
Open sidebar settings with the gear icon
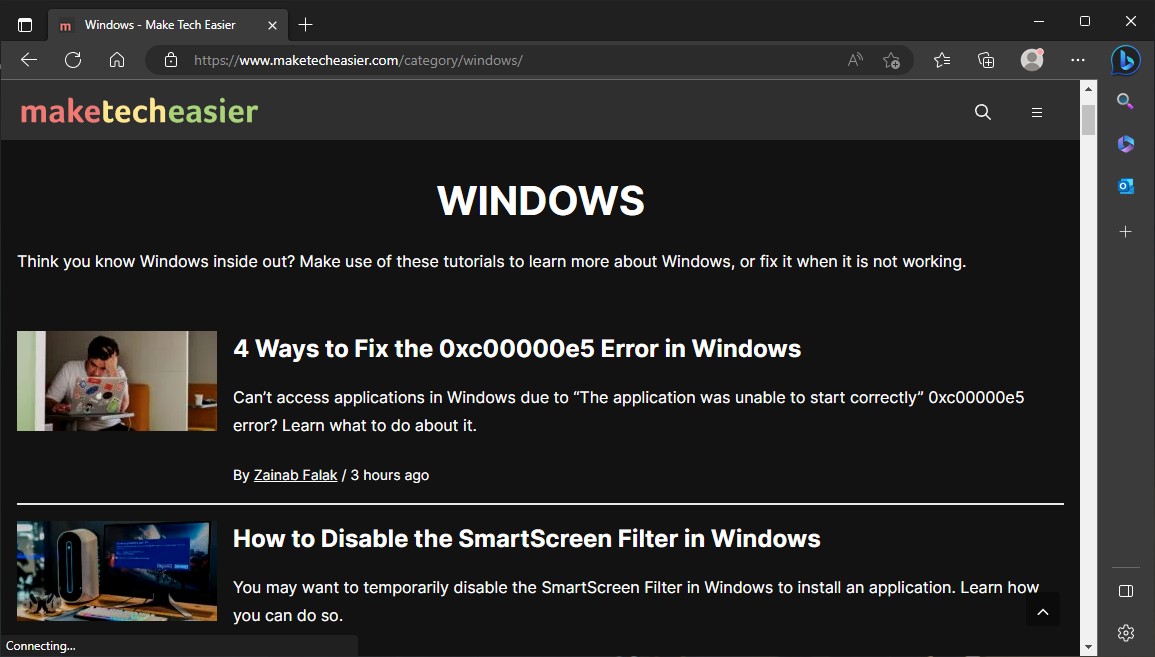click(1124, 632)
